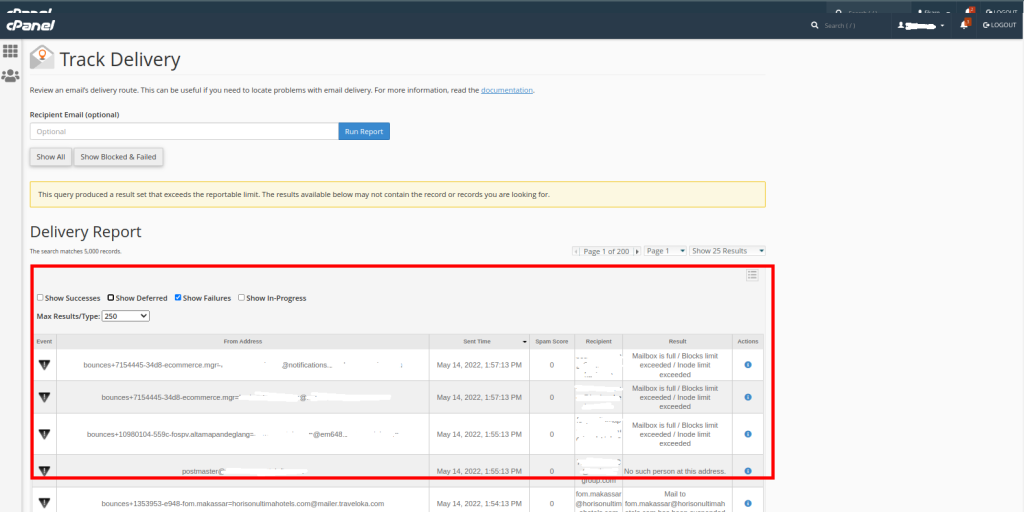Viewport: 1024px width, 512px height.
Task: Sort by the Sent Time column header
Action: click(x=479, y=342)
